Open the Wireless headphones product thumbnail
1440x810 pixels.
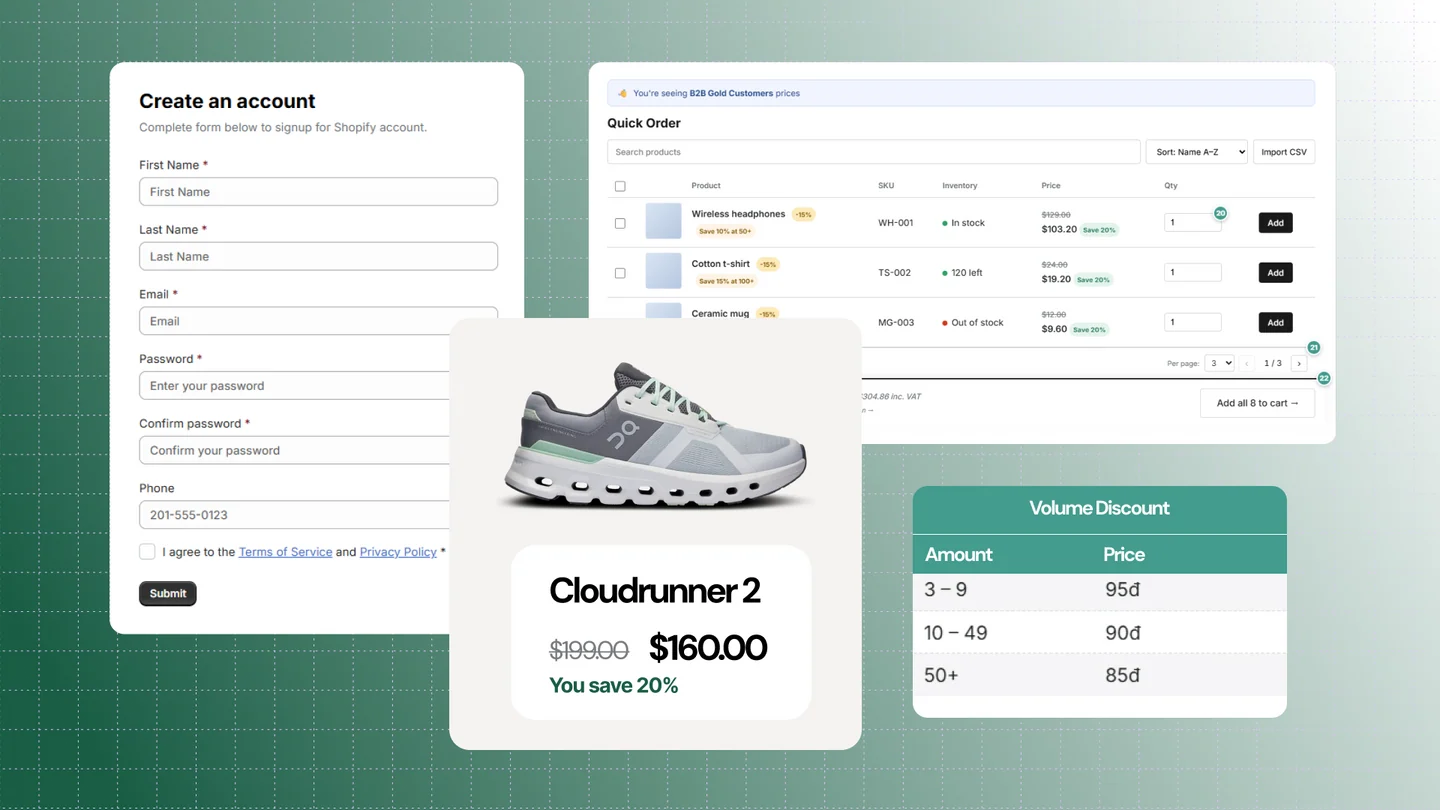pos(663,221)
